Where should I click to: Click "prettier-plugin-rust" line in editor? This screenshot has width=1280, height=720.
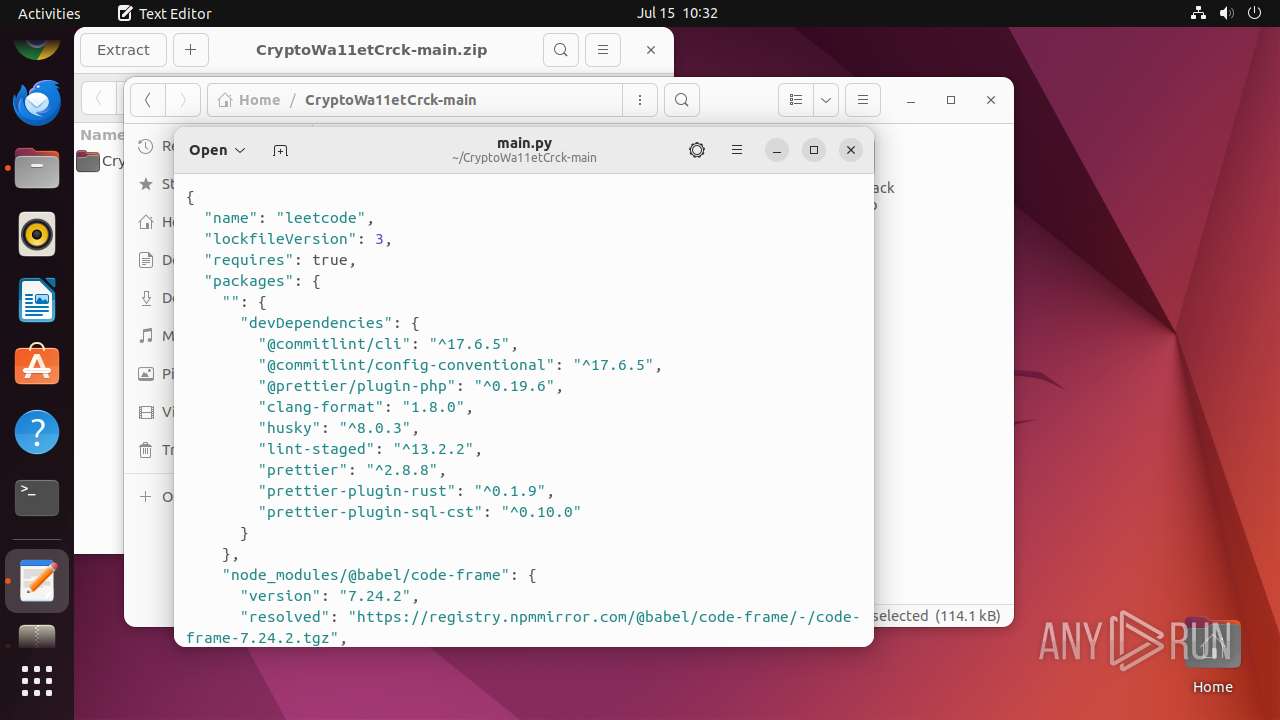point(406,491)
